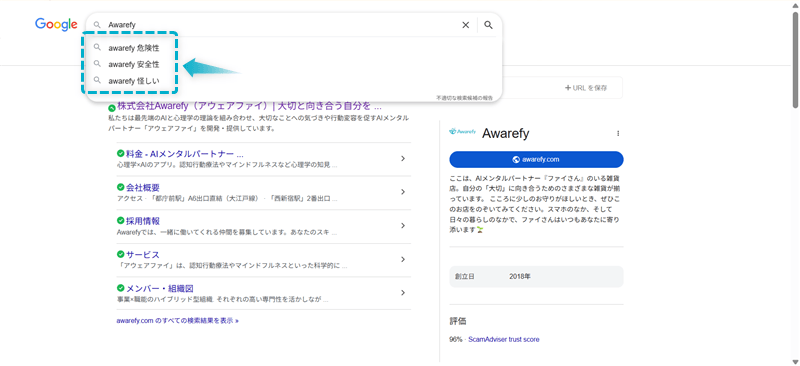Click the Awarefy knowledge panel title

tap(505, 134)
